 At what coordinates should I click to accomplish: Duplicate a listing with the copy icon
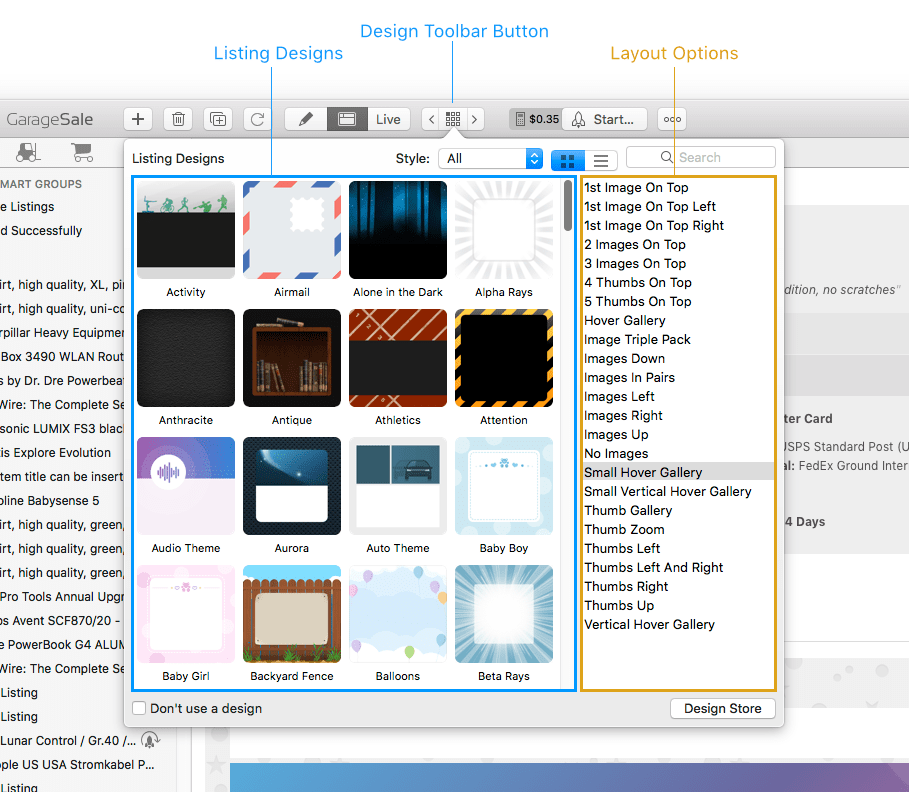pos(218,119)
